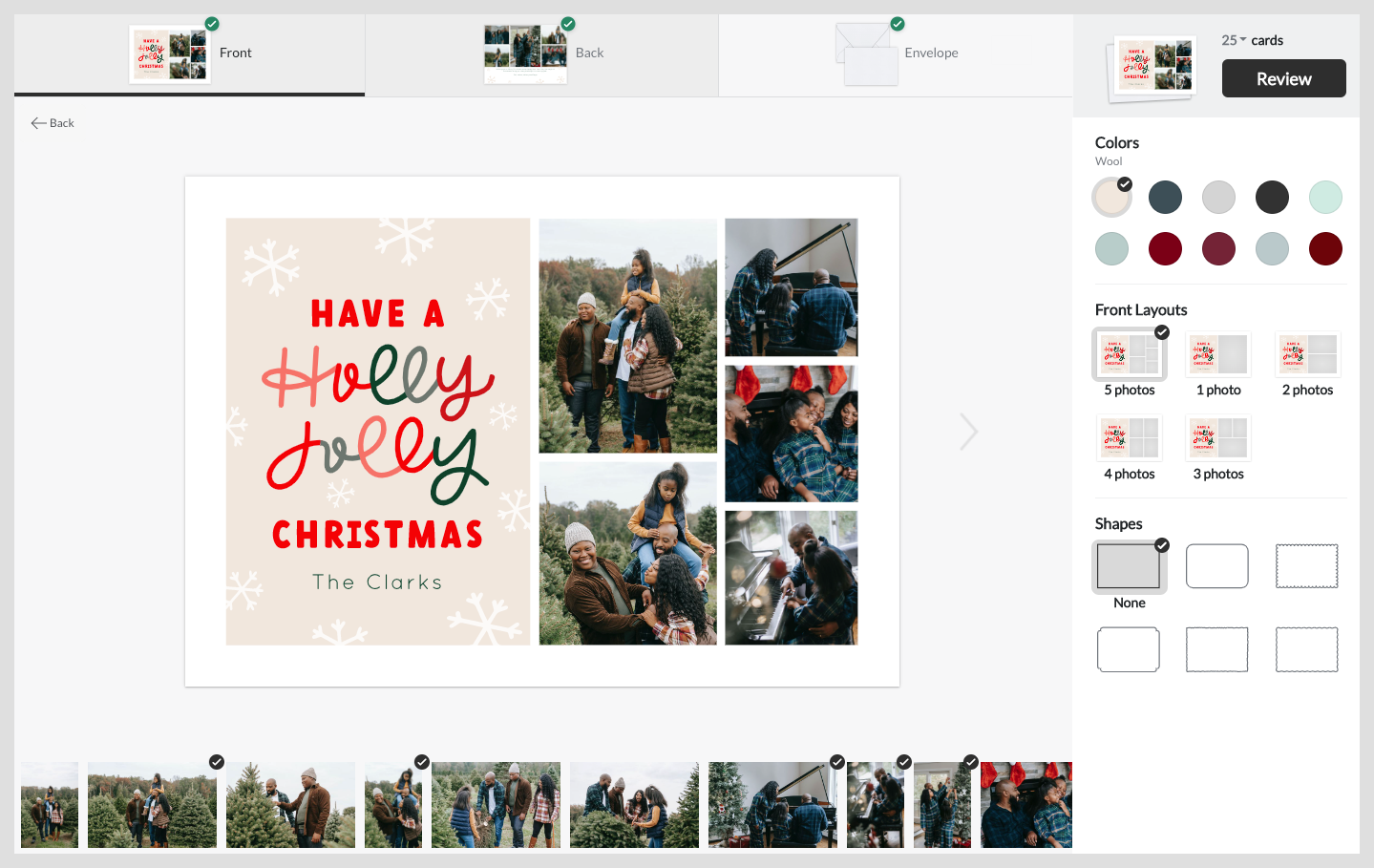Viewport: 1374px width, 868px height.
Task: Select the 3 photos layout
Action: point(1217,436)
